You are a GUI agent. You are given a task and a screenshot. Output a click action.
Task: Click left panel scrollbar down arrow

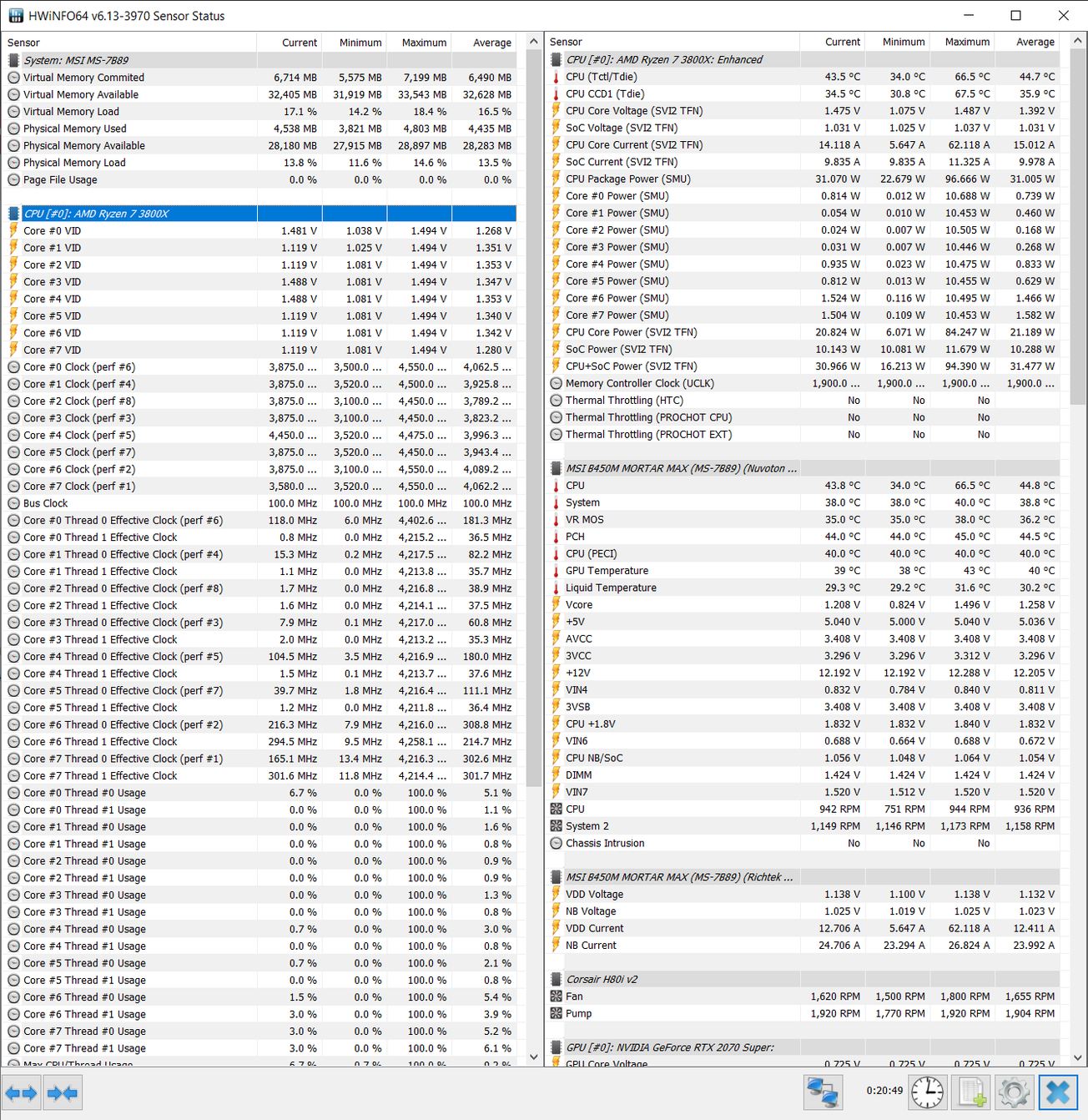[x=534, y=1057]
